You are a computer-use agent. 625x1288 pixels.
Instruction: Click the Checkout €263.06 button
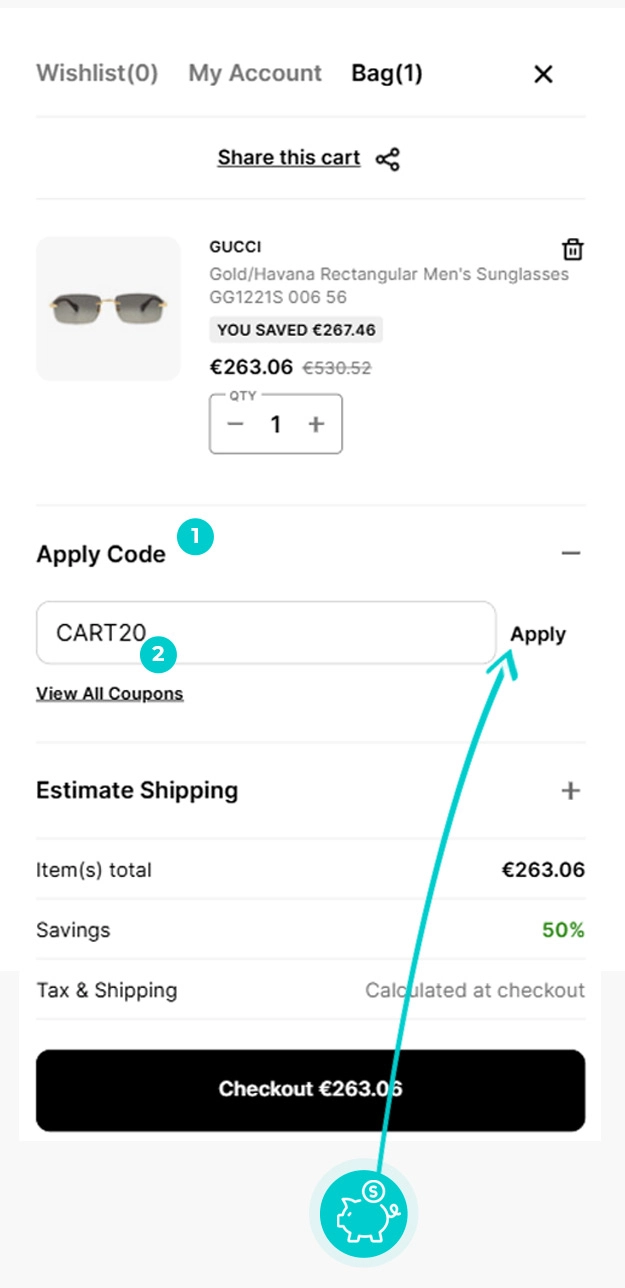coord(310,1089)
